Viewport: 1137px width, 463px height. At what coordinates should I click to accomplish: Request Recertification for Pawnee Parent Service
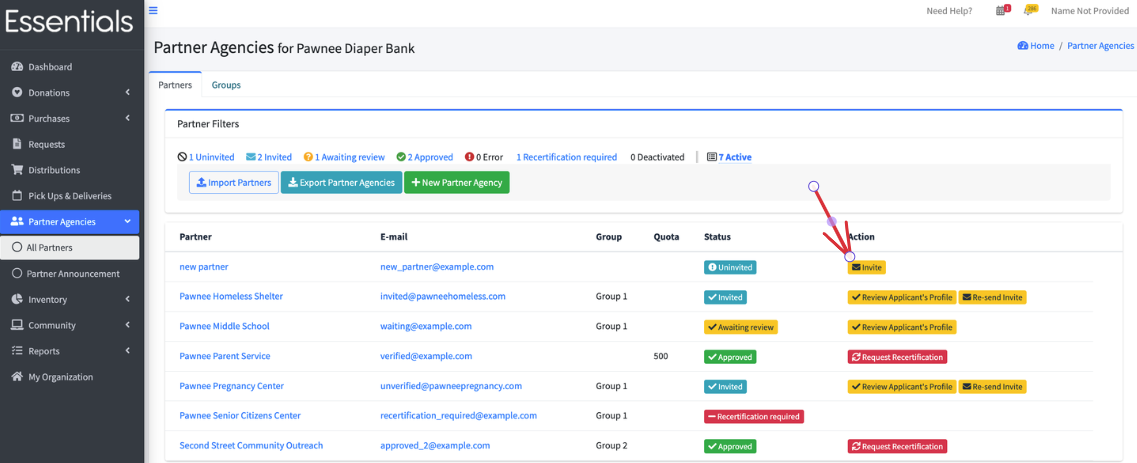[897, 356]
